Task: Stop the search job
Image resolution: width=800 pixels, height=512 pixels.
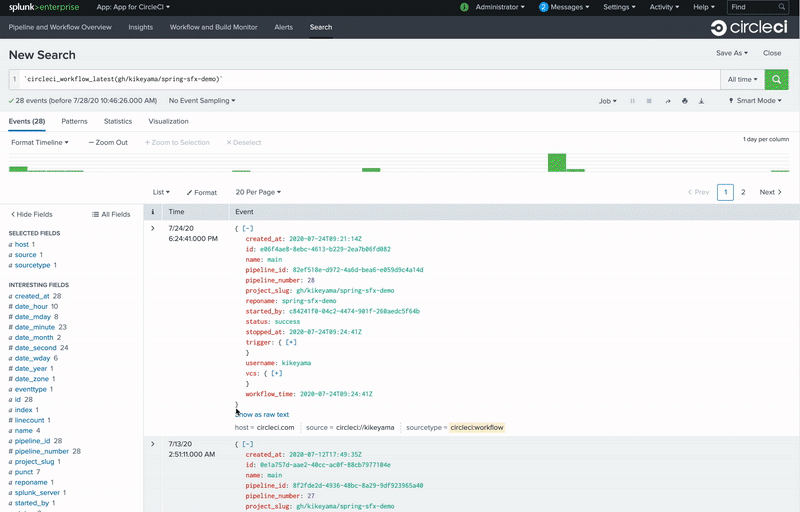Action: pos(649,101)
